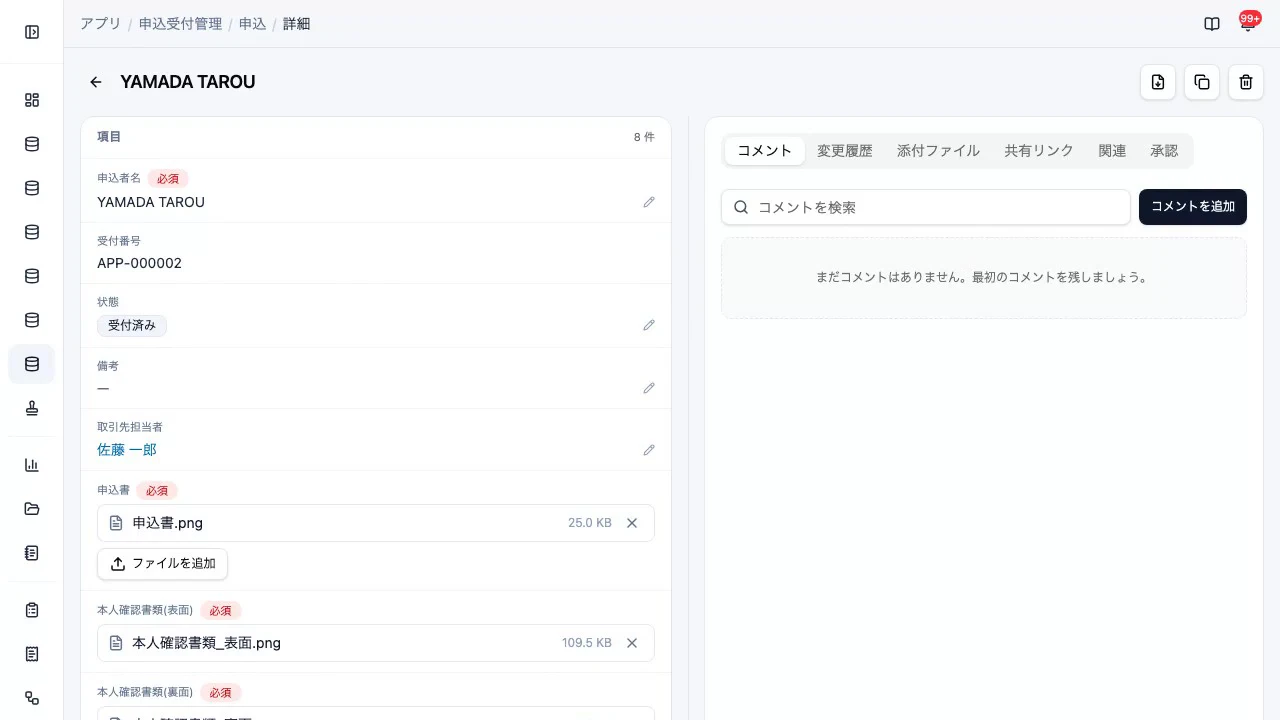Image resolution: width=1280 pixels, height=720 pixels.
Task: Switch to the コメント tab
Action: 765,151
